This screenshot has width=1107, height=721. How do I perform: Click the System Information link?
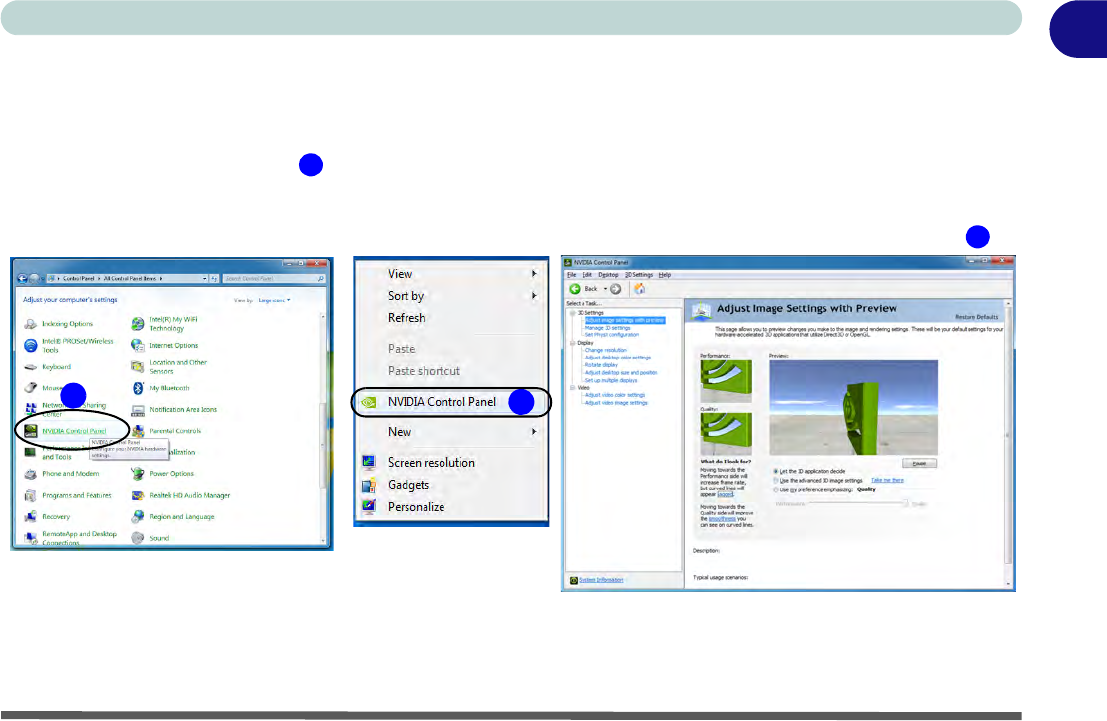click(x=600, y=579)
